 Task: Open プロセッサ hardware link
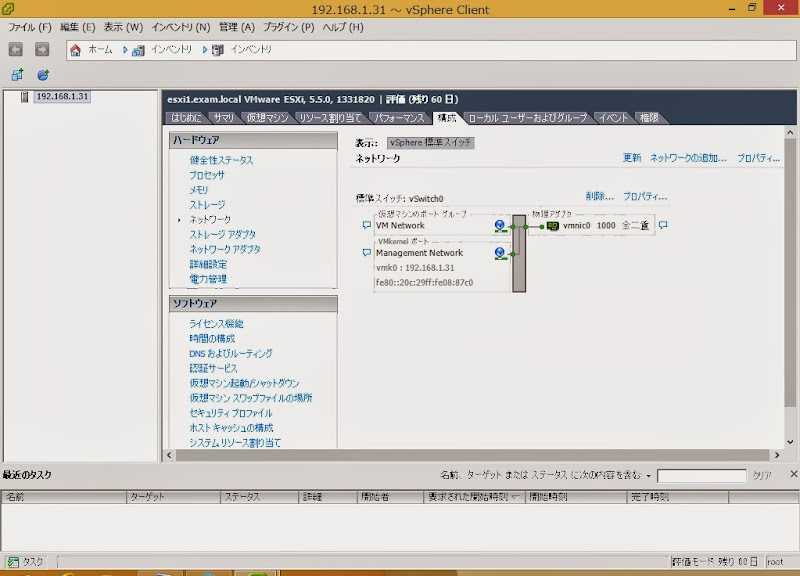click(207, 175)
